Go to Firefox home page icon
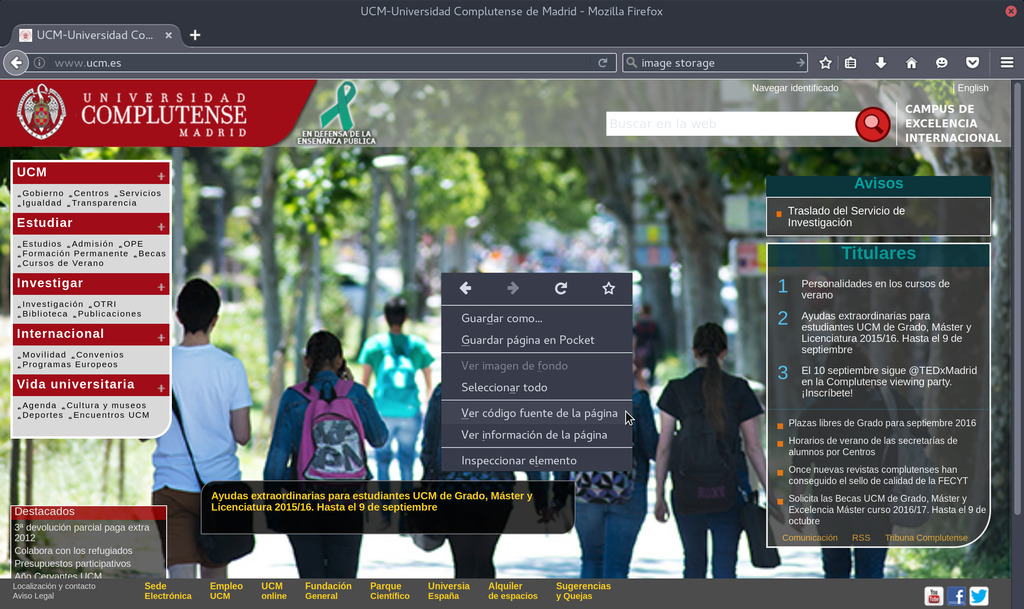1024x609 pixels. click(x=911, y=63)
